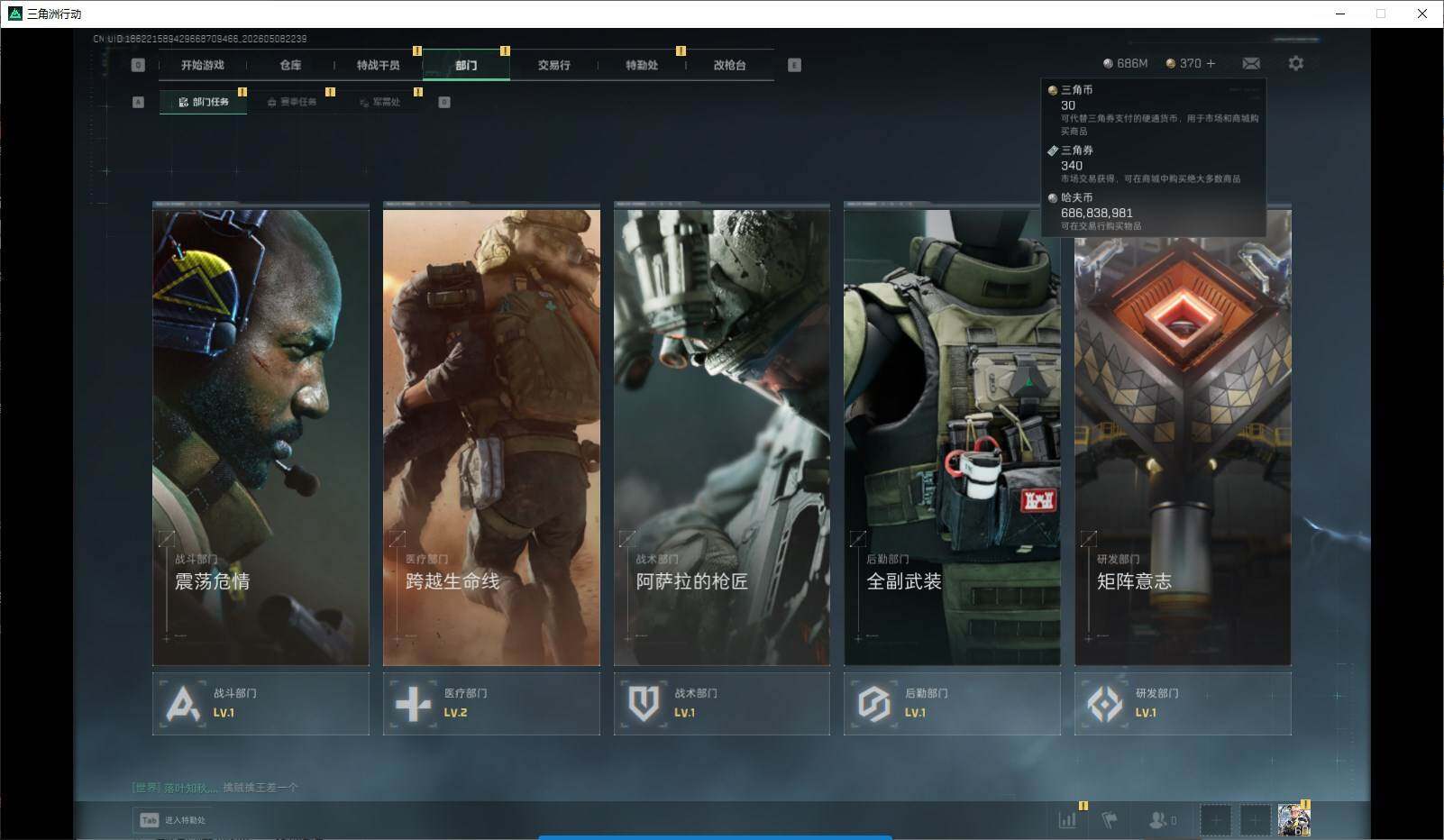Open the flag icon in bottom bar
The width and height of the screenshot is (1444, 840).
tap(1110, 820)
